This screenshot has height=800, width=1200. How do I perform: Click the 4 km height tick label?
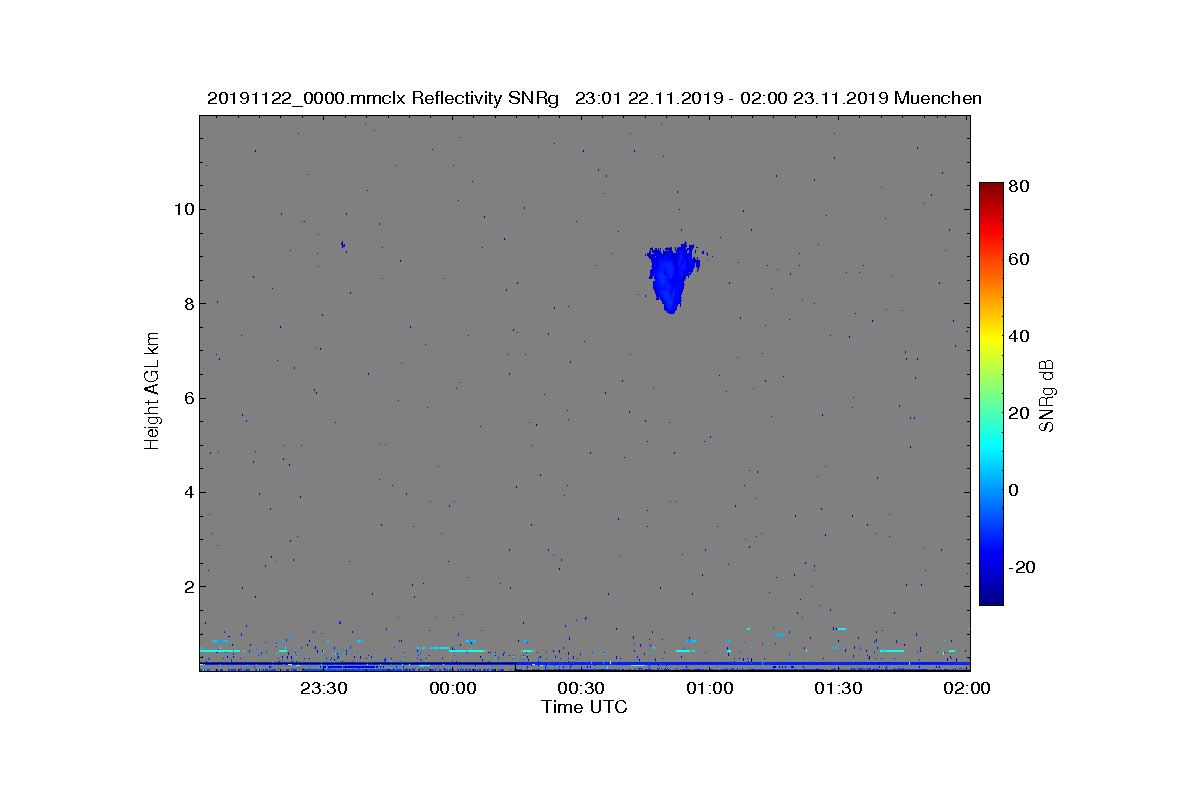tap(188, 492)
